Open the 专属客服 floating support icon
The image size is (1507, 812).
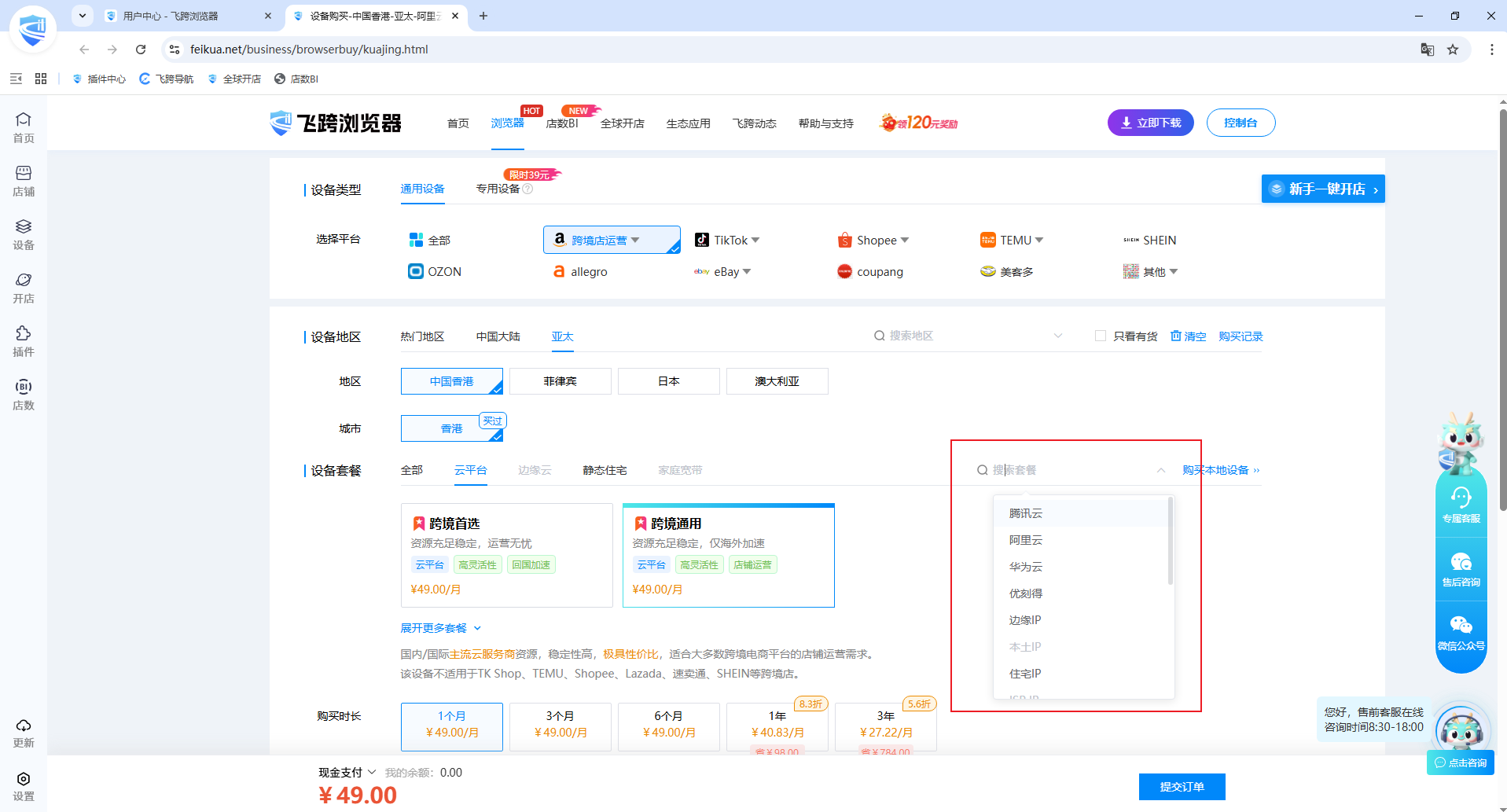click(1461, 505)
